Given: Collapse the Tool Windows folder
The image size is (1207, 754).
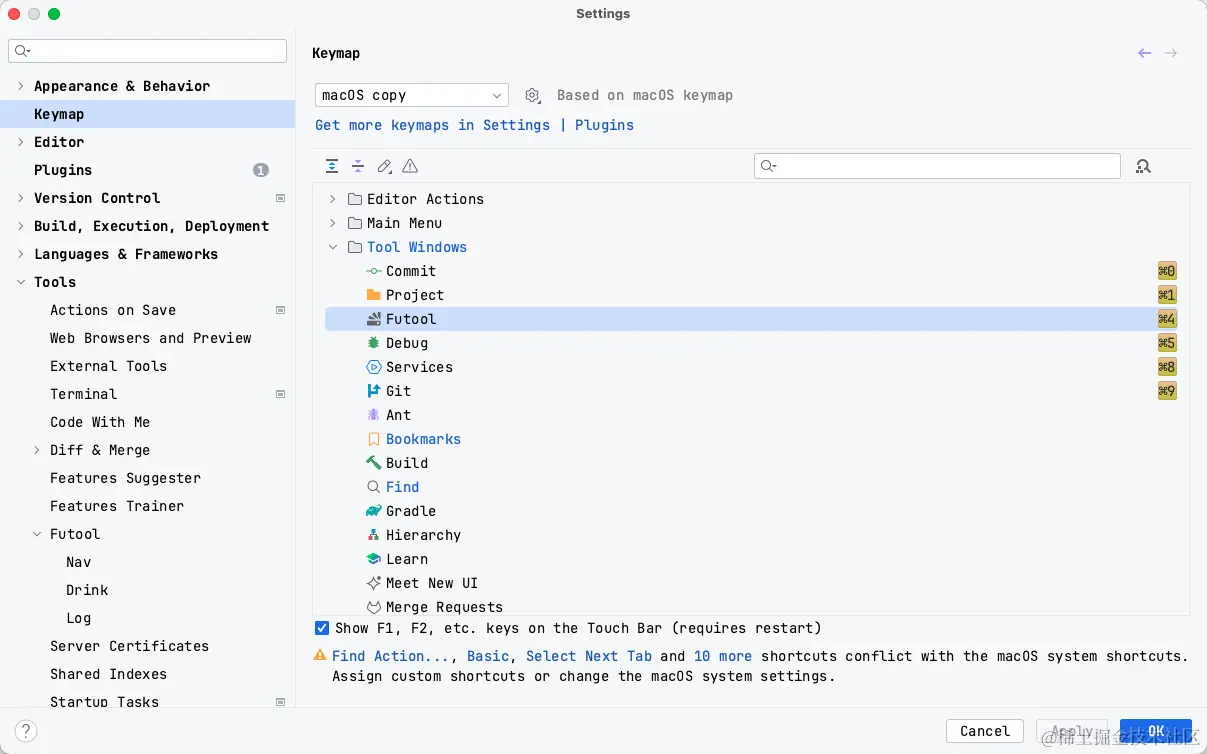Looking at the screenshot, I should (x=333, y=247).
